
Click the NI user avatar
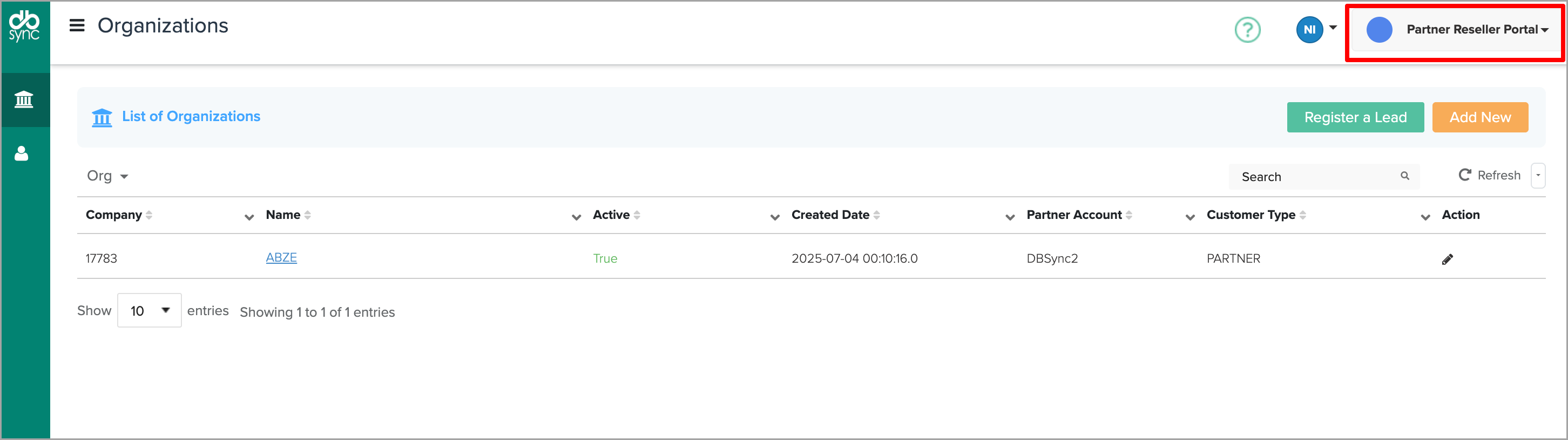click(1309, 29)
